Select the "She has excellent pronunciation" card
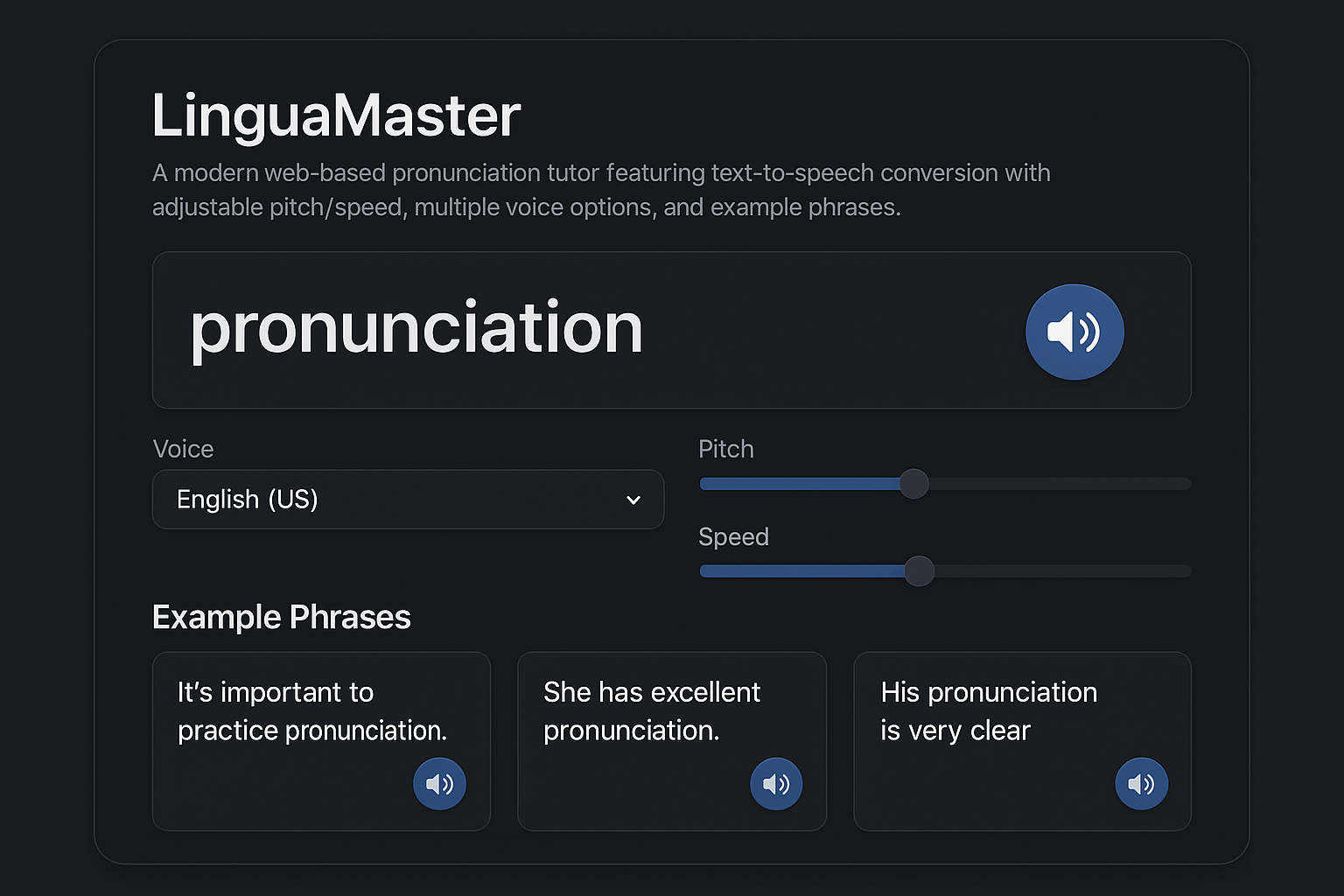Image resolution: width=1344 pixels, height=896 pixels. 672,741
